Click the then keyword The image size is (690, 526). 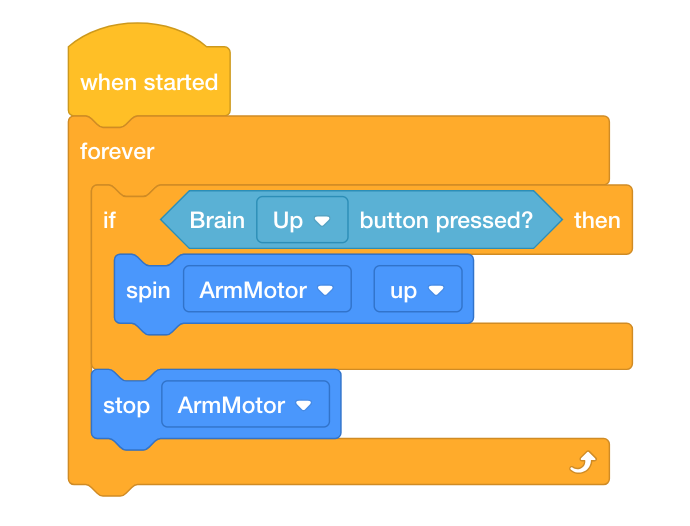(597, 220)
